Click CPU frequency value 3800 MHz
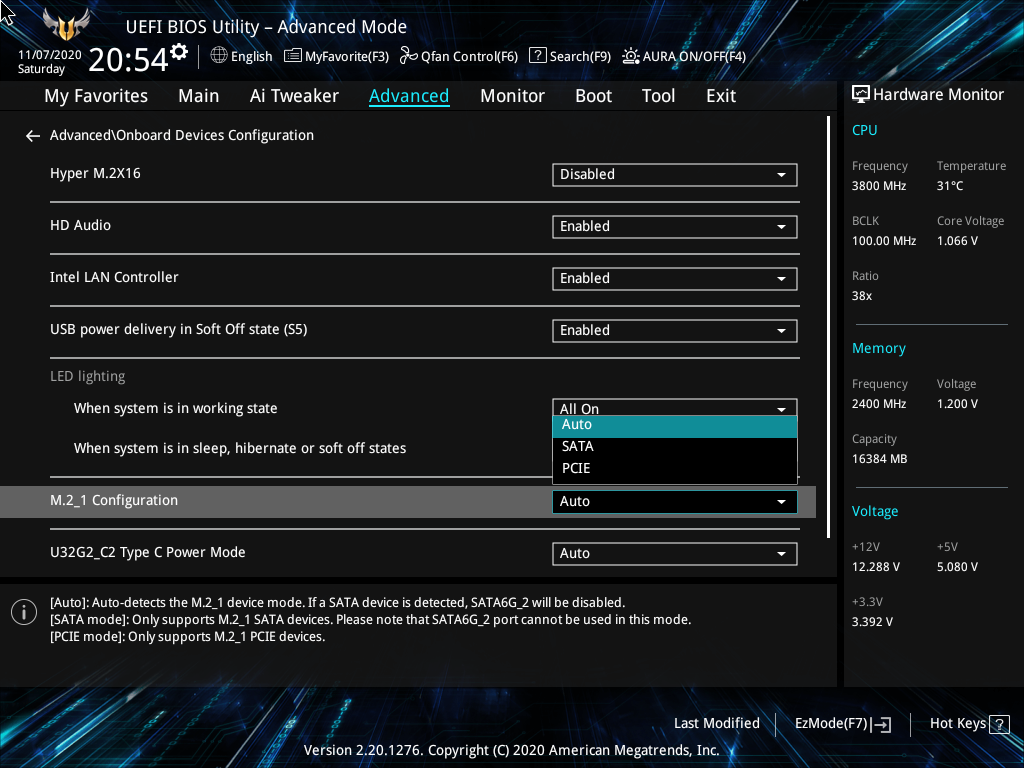Image resolution: width=1024 pixels, height=768 pixels. click(x=879, y=186)
